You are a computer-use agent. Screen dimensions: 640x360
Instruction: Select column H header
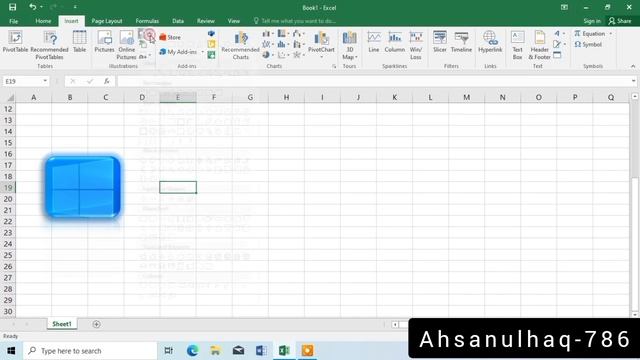point(286,98)
